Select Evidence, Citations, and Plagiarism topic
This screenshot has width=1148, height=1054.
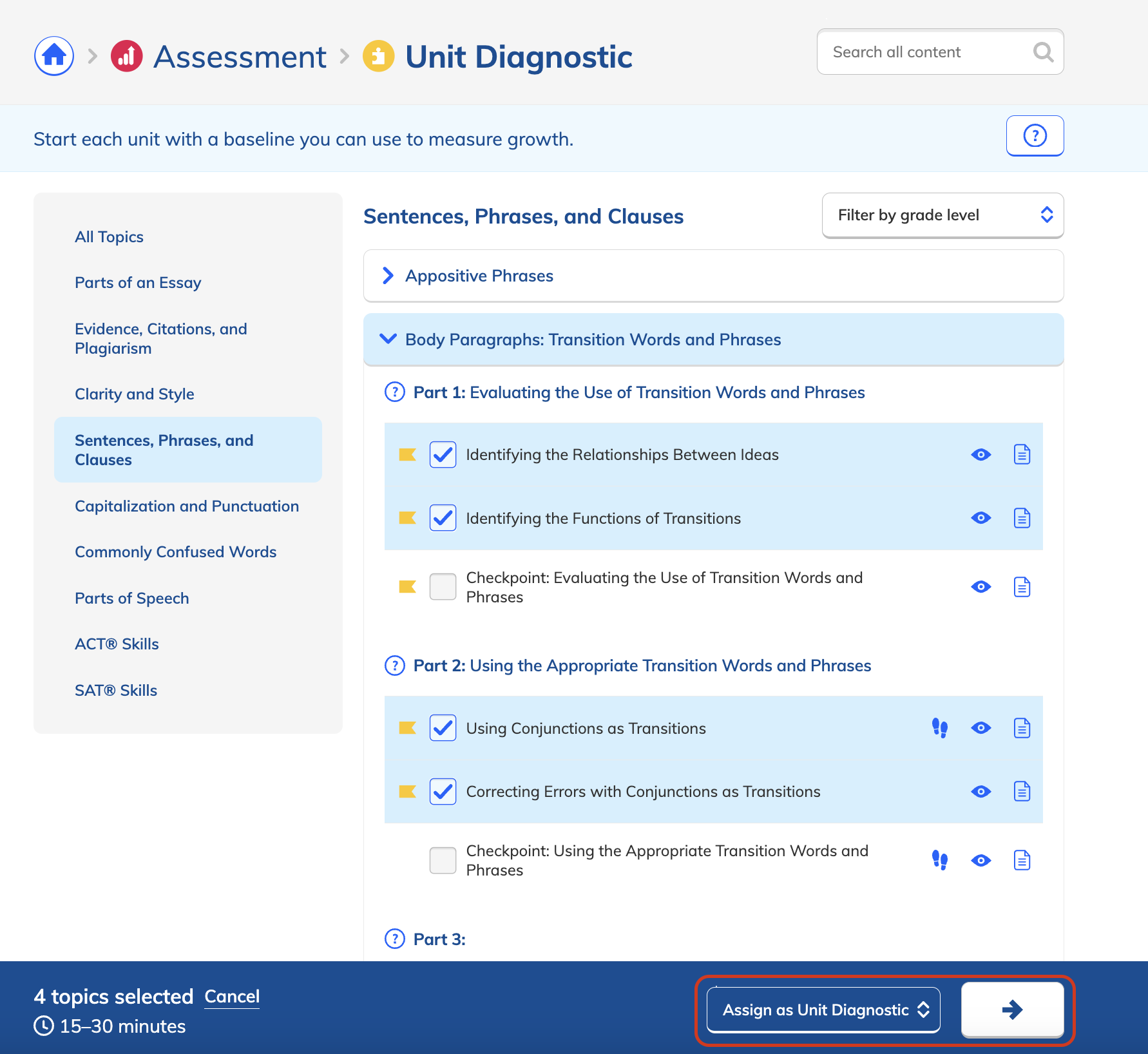coord(161,338)
